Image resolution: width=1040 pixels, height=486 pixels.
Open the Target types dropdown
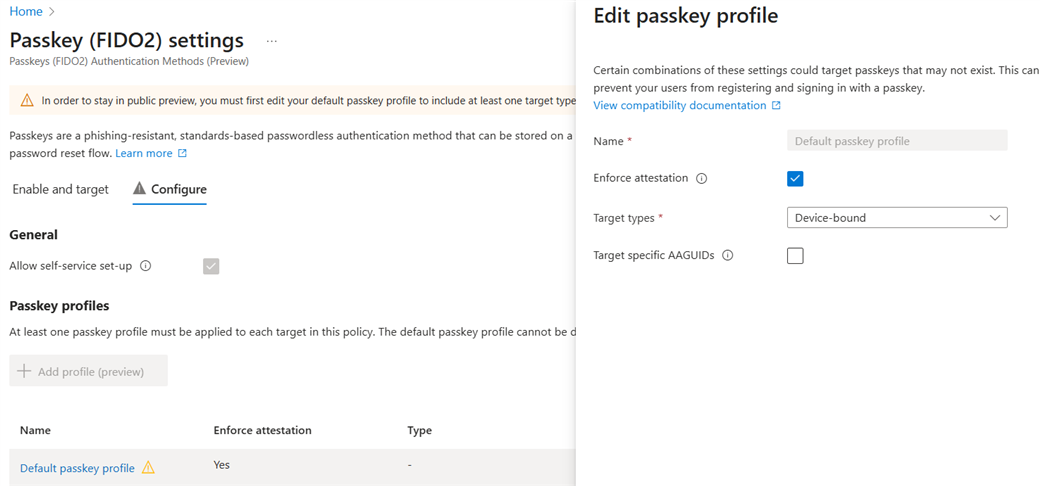(897, 218)
